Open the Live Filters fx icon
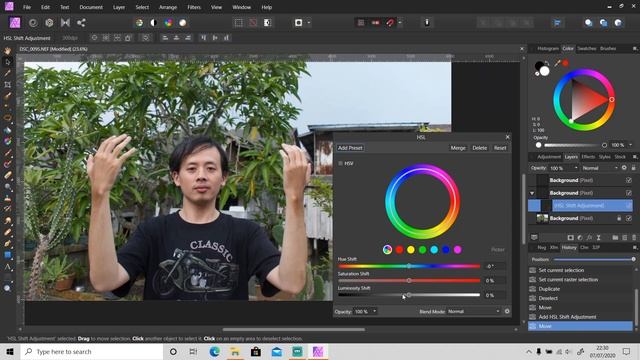This screenshot has width=640, height=360. click(x=589, y=238)
